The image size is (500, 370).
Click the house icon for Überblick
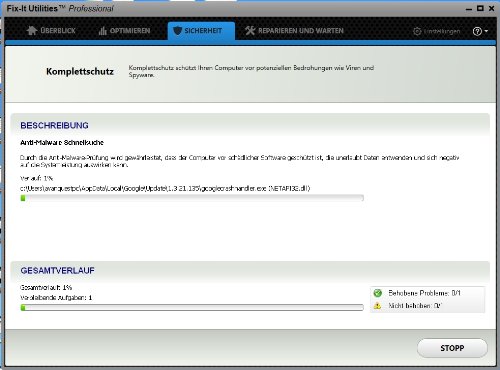point(32,30)
